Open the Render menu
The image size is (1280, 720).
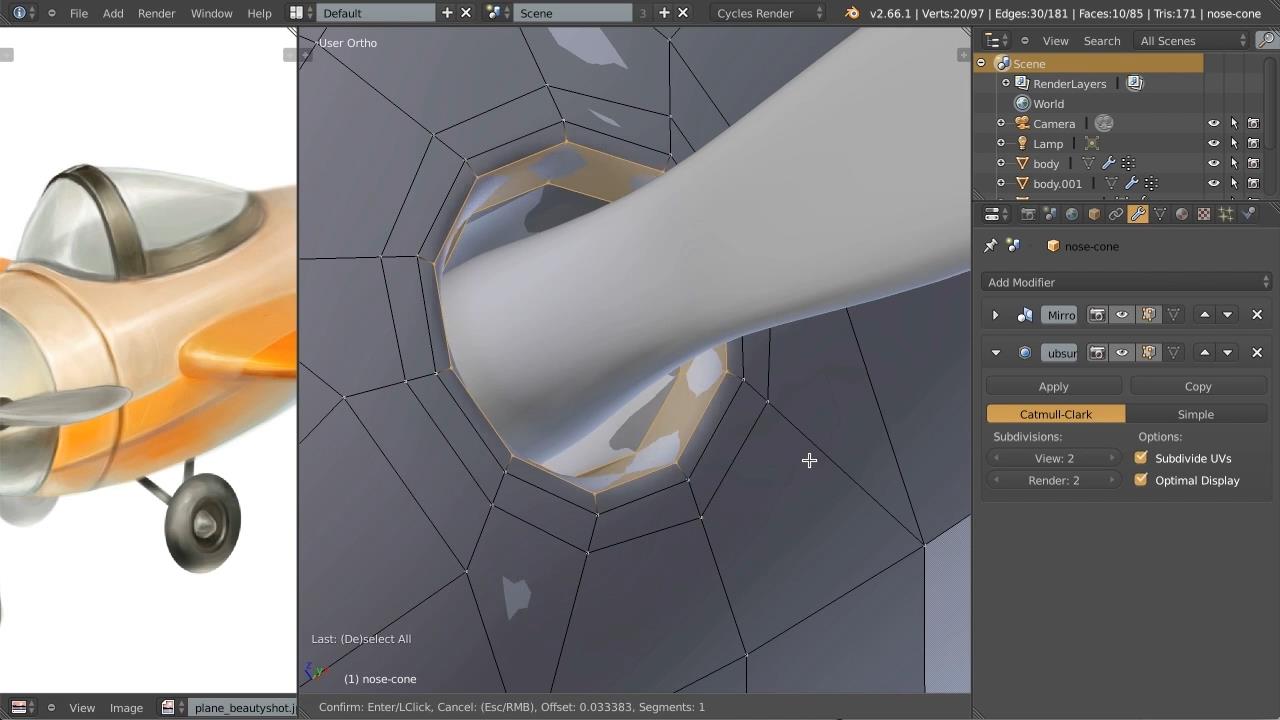tap(156, 13)
